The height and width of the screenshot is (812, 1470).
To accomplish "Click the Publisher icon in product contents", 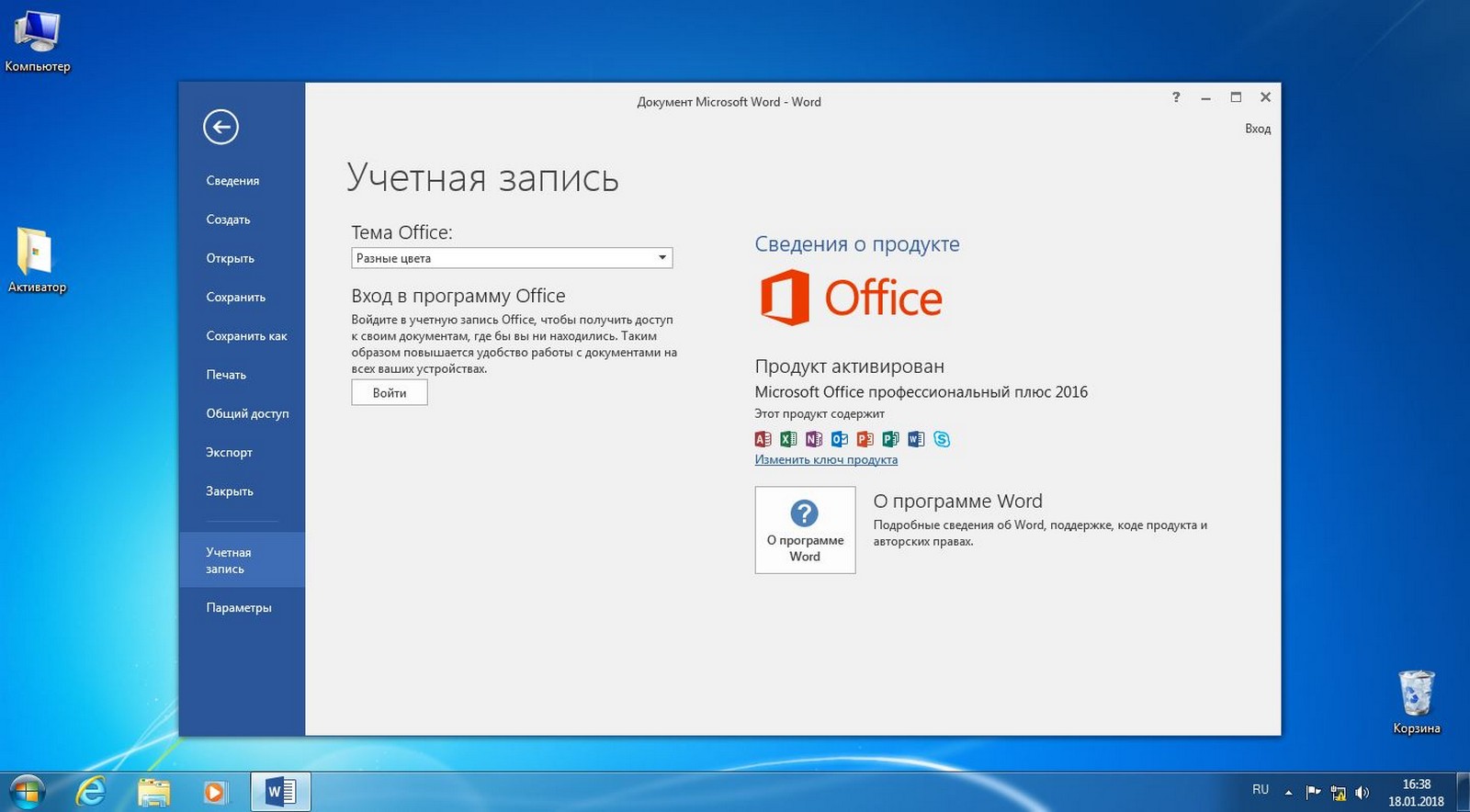I will (x=890, y=439).
